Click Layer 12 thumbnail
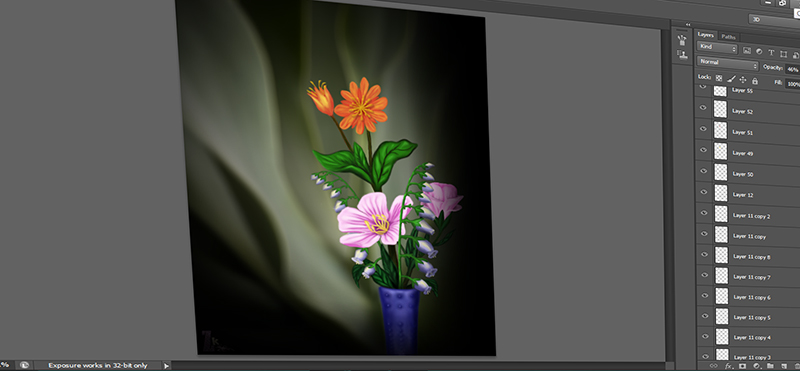This screenshot has width=800, height=371. coord(720,193)
